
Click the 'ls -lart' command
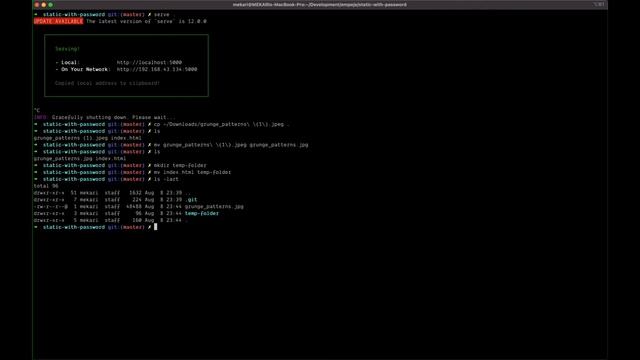pos(166,179)
